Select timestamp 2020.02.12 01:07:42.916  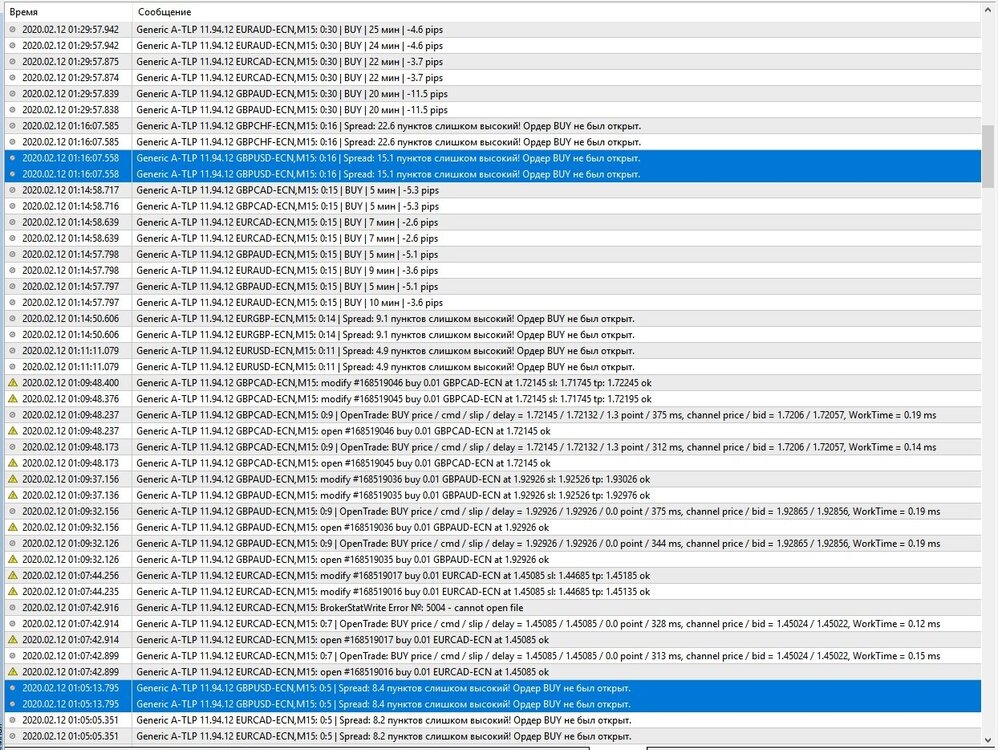point(70,607)
